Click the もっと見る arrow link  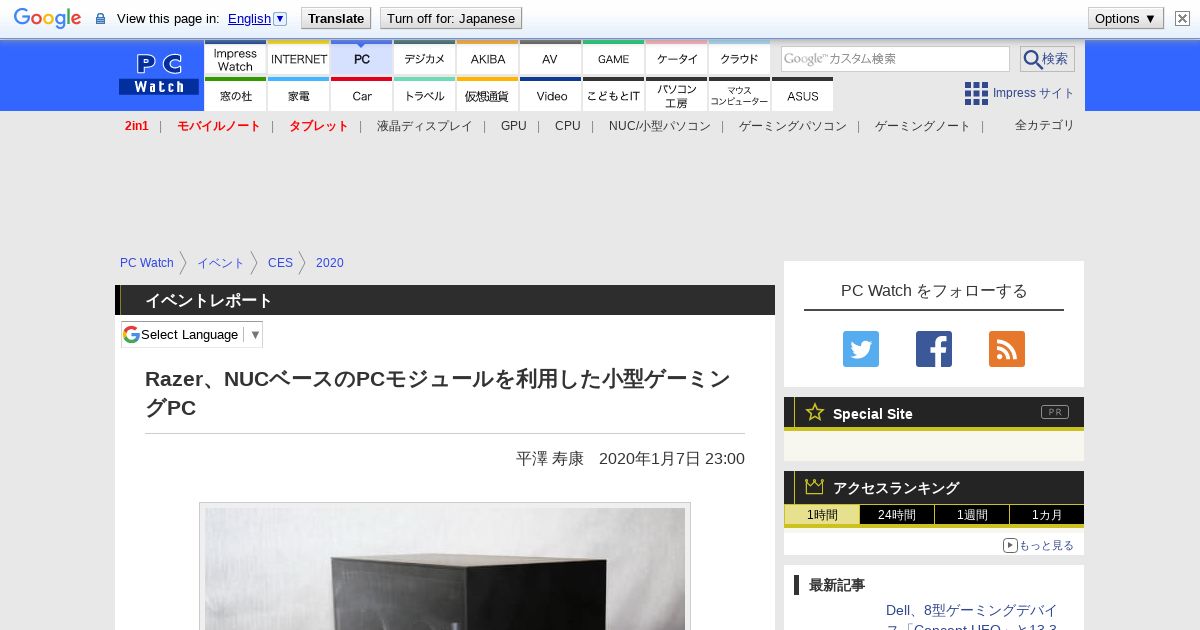pos(1038,545)
